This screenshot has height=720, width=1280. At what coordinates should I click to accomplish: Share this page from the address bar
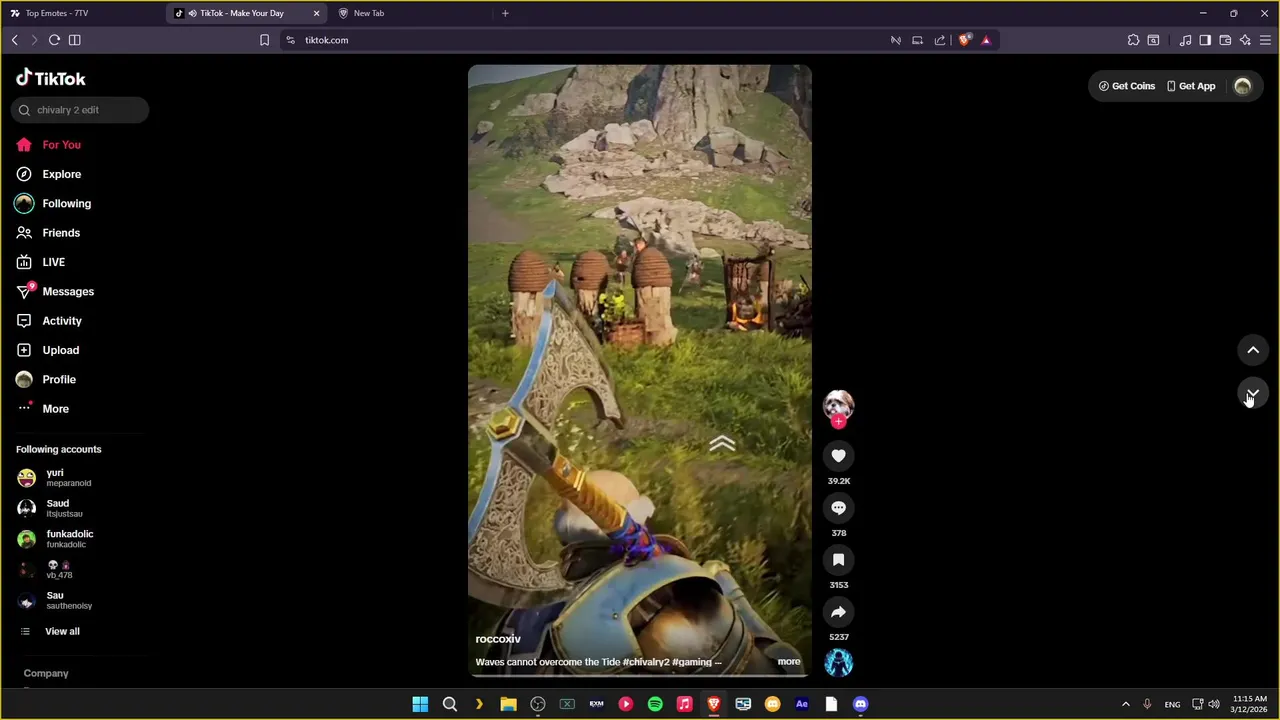[940, 40]
